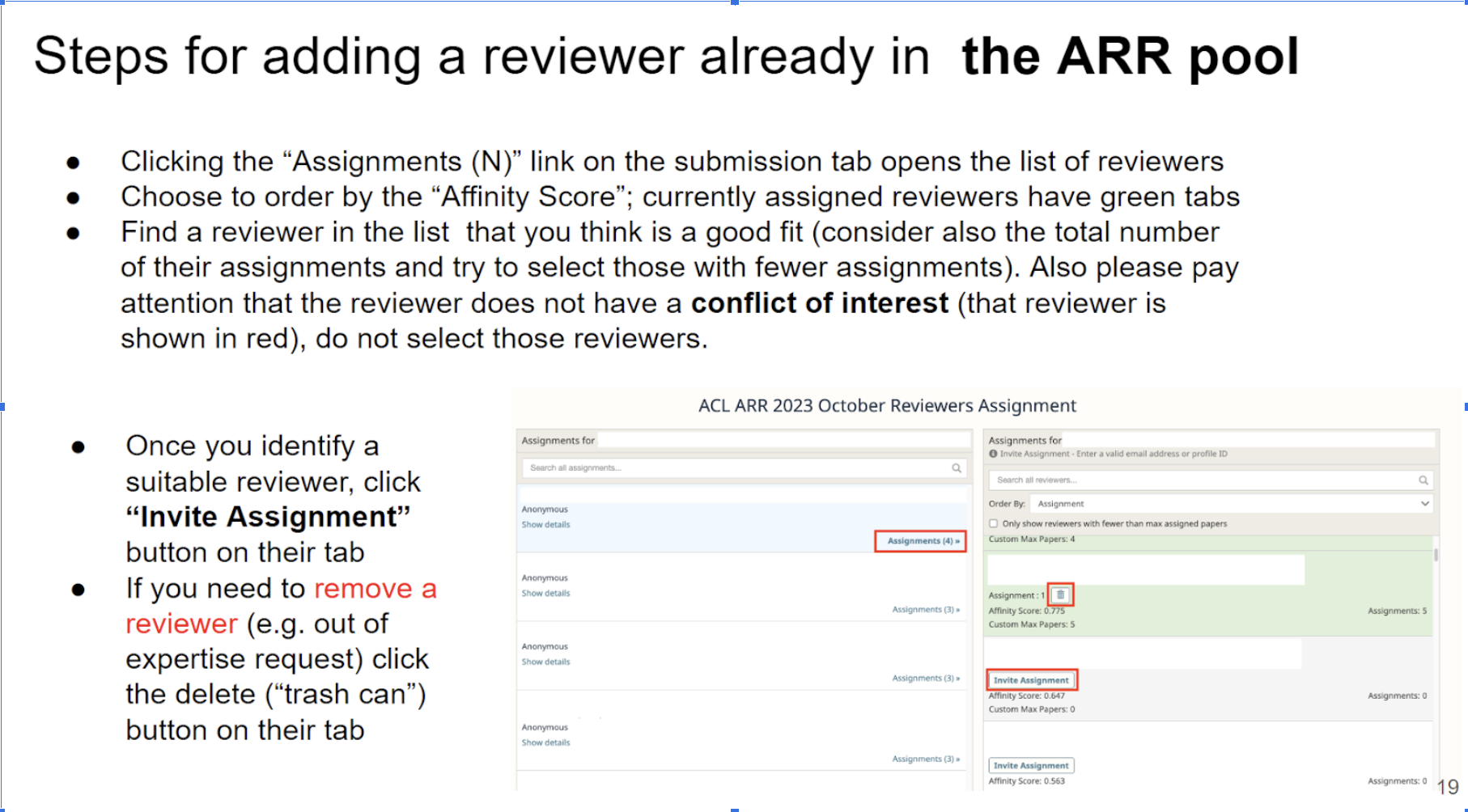Viewport: 1468px width, 812px height.
Task: Click the Invite Assignment - Enter a valid email hint
Action: point(1114,454)
